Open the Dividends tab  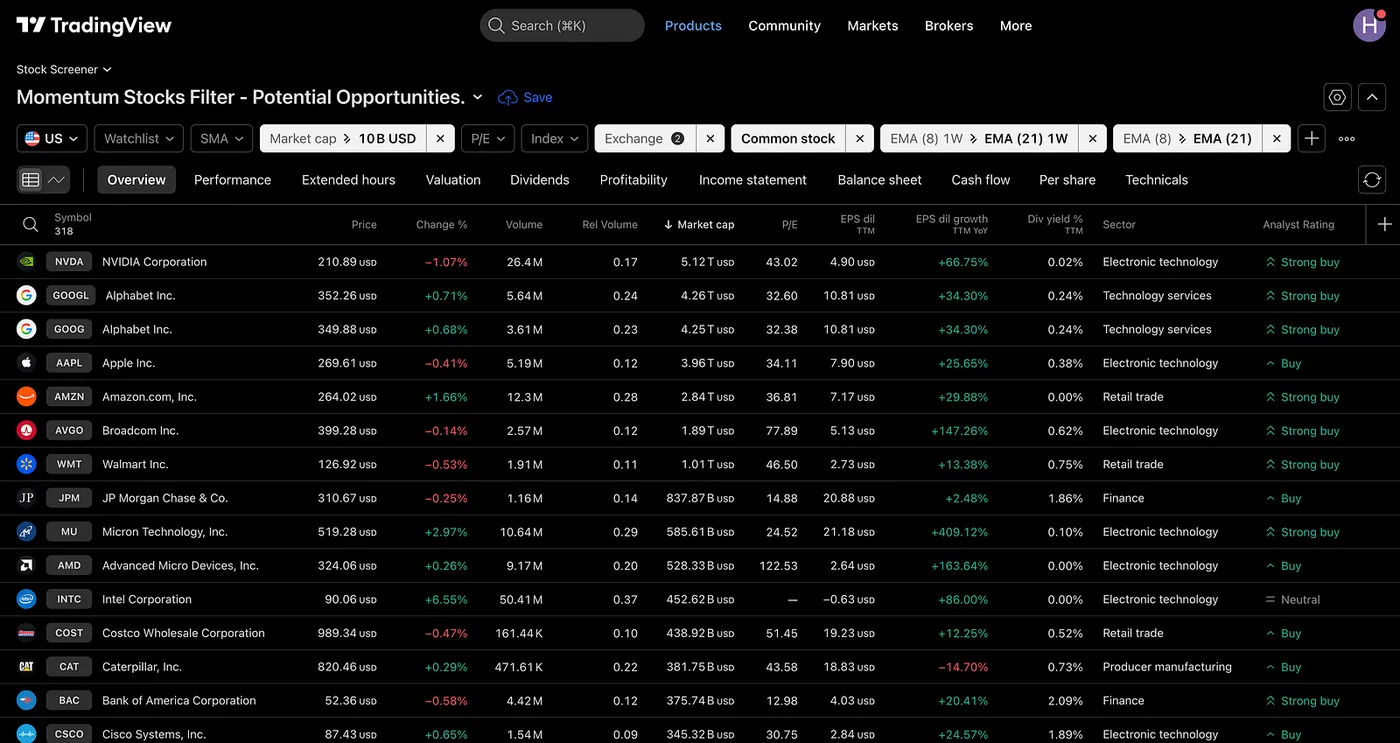(x=540, y=180)
